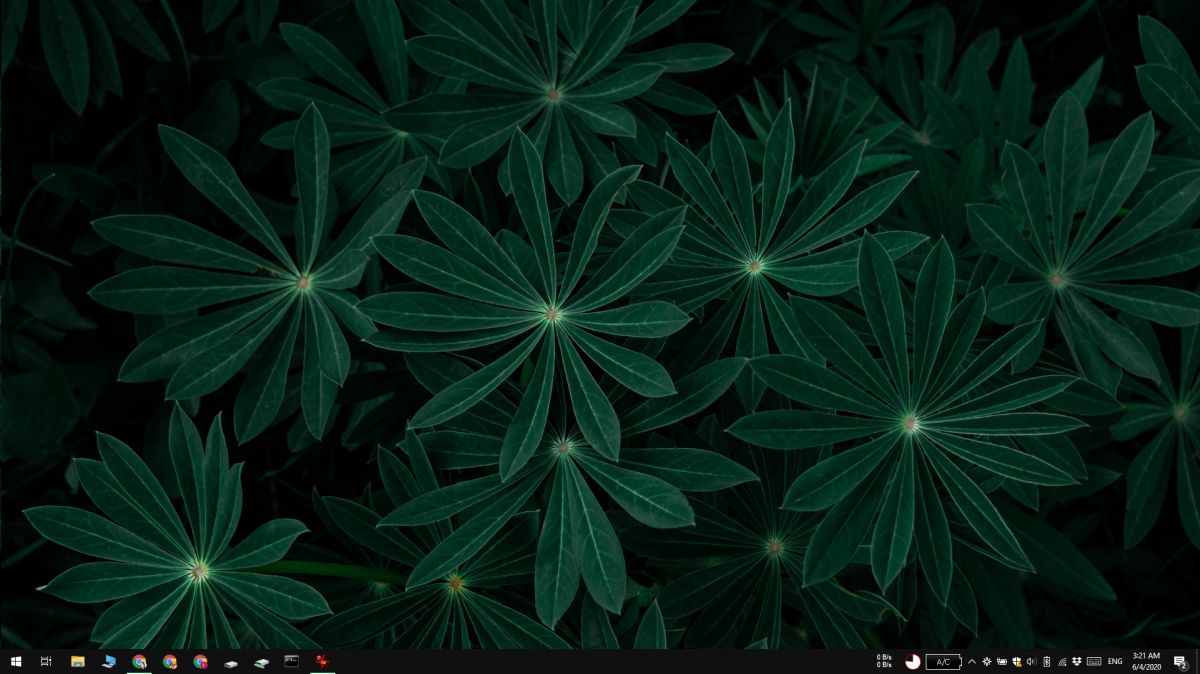Open the Wi-Fi network status icon
This screenshot has width=1200, height=674.
coord(1062,661)
